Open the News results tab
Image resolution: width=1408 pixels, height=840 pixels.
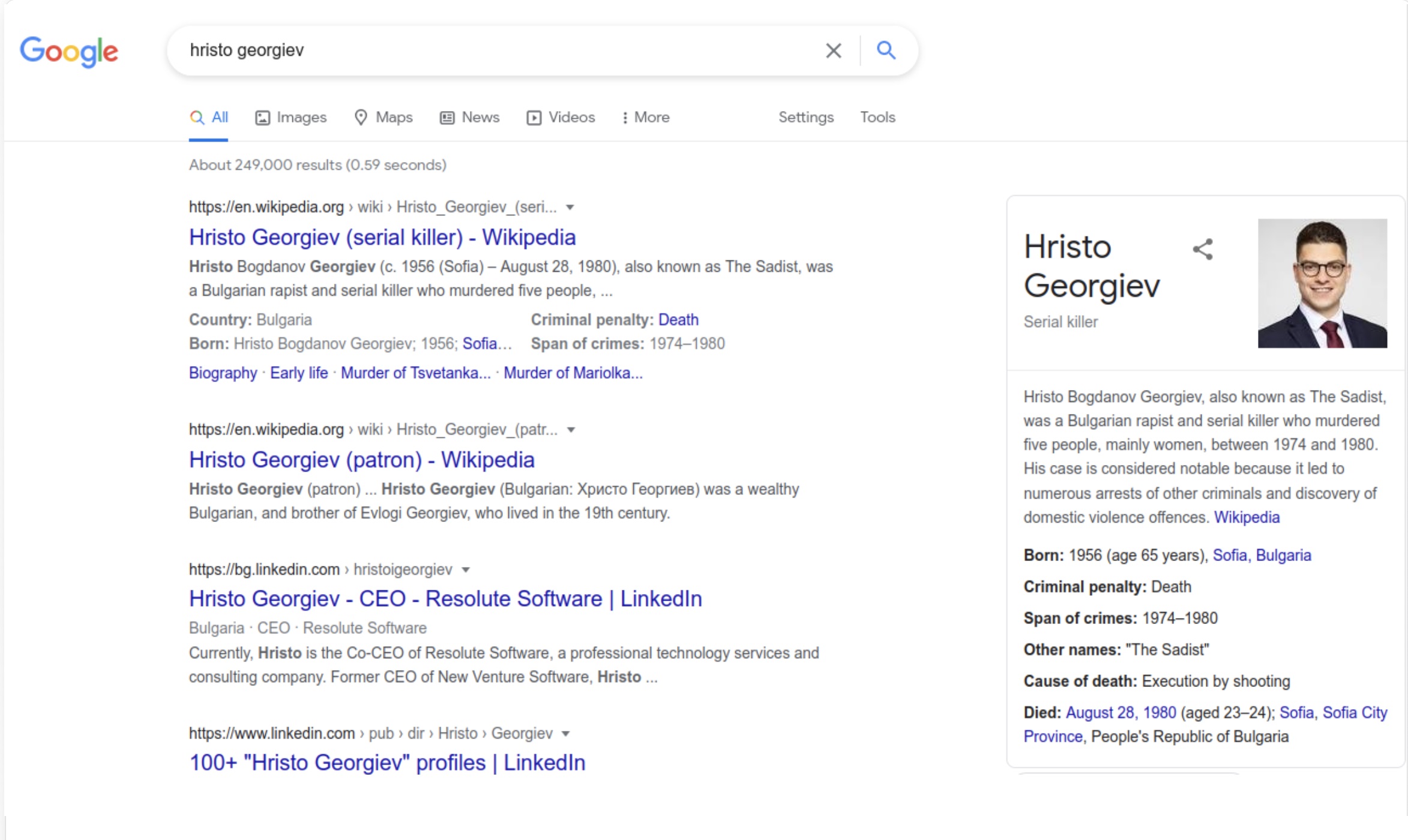470,117
